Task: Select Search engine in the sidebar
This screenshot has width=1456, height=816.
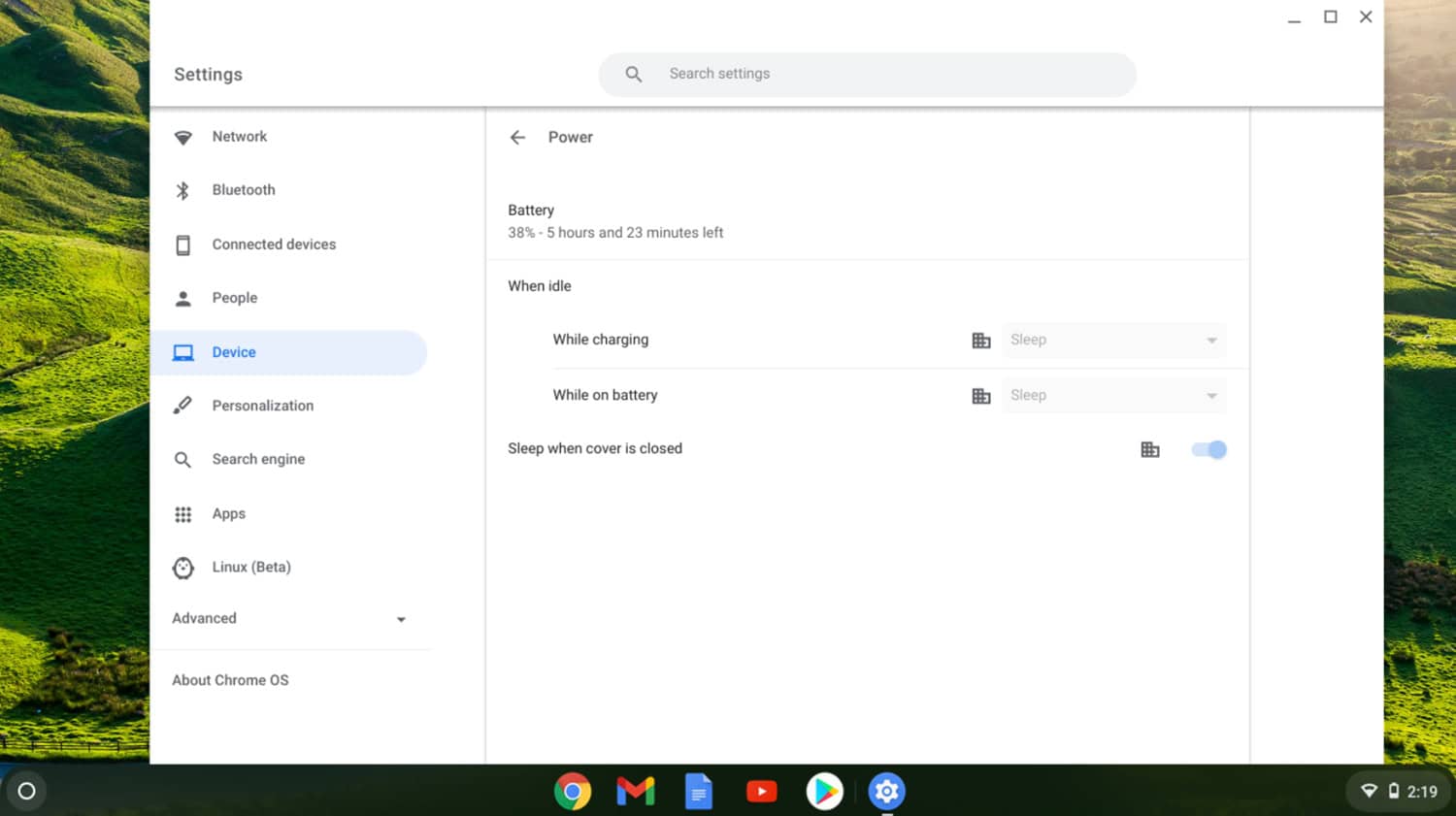Action: [x=289, y=459]
